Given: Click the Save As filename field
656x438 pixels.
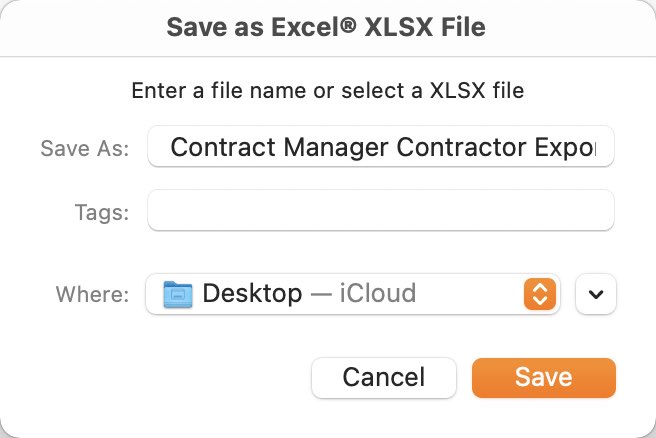Looking at the screenshot, I should (x=381, y=146).
